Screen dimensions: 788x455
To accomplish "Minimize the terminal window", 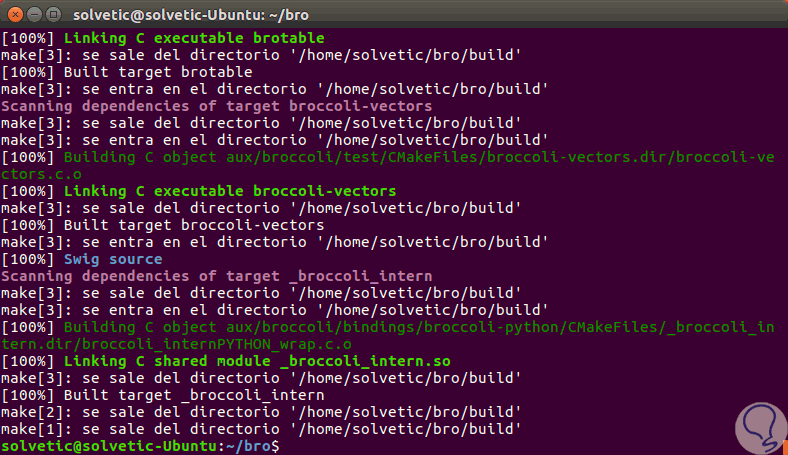I will [x=32, y=13].
